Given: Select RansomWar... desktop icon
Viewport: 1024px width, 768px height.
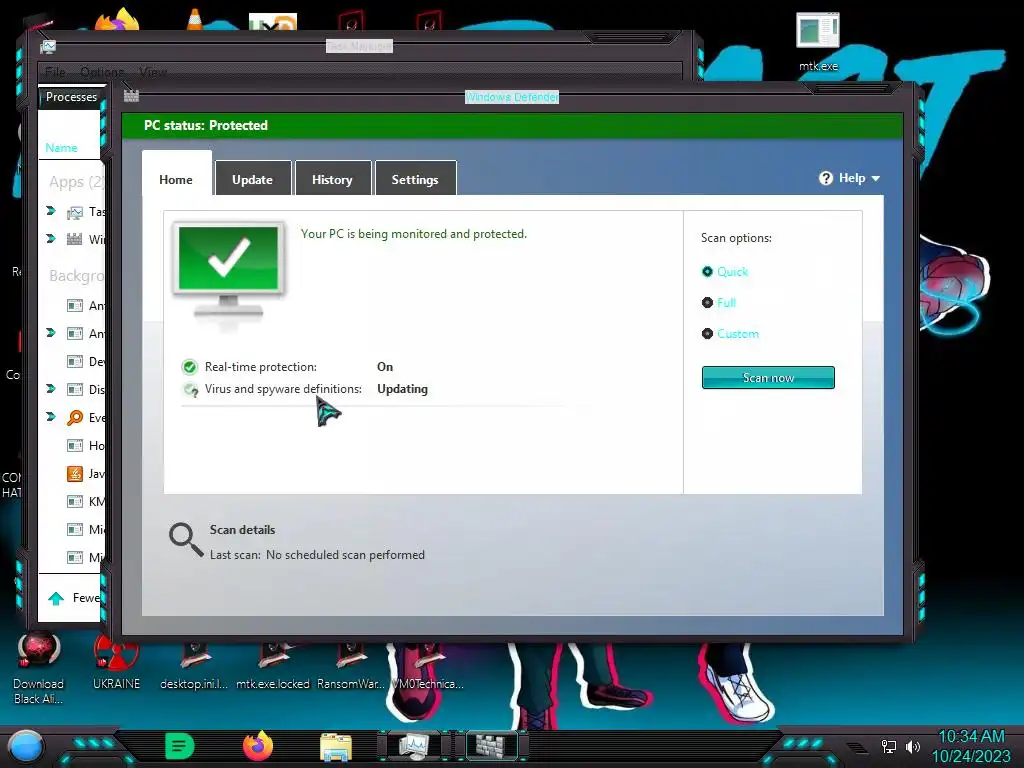Looking at the screenshot, I should coord(351,666).
